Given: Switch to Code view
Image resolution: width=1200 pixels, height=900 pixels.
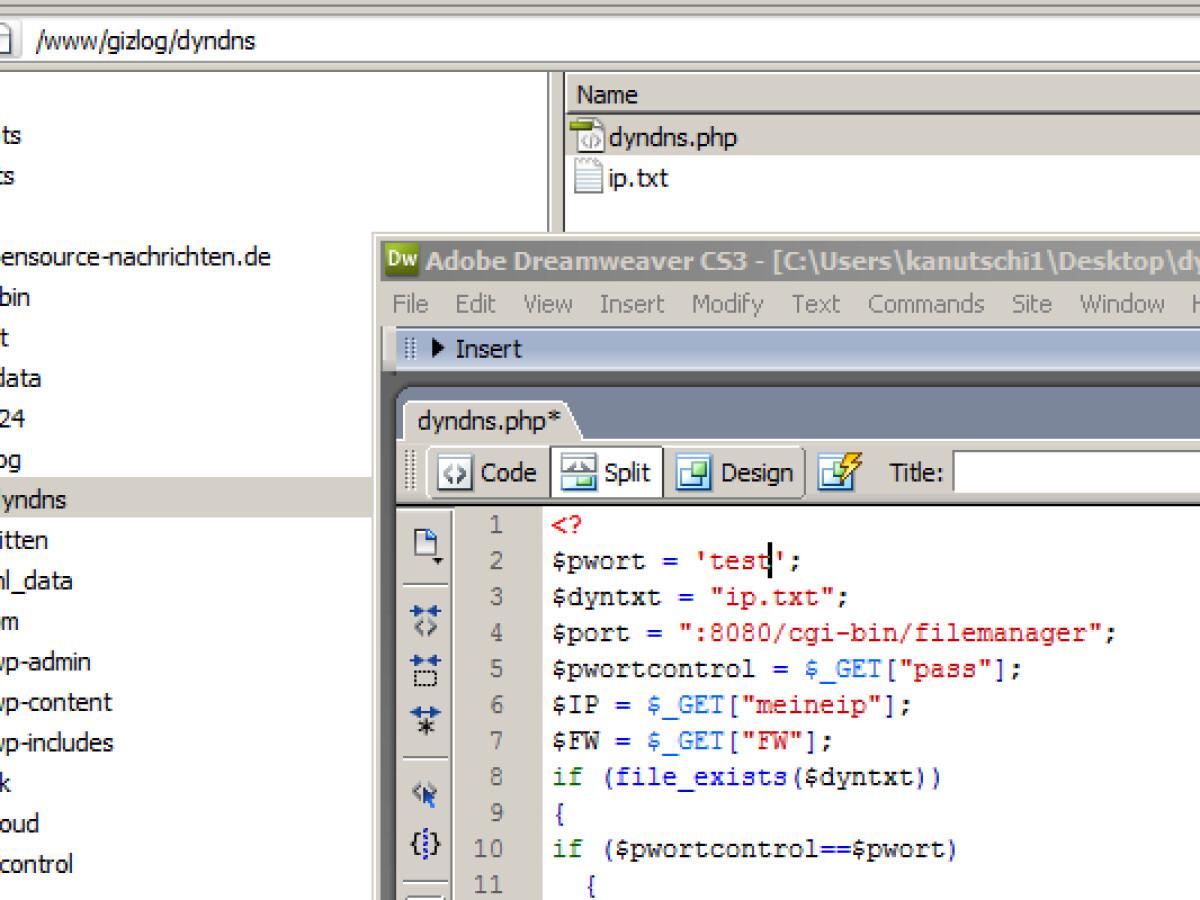Looking at the screenshot, I should [490, 473].
